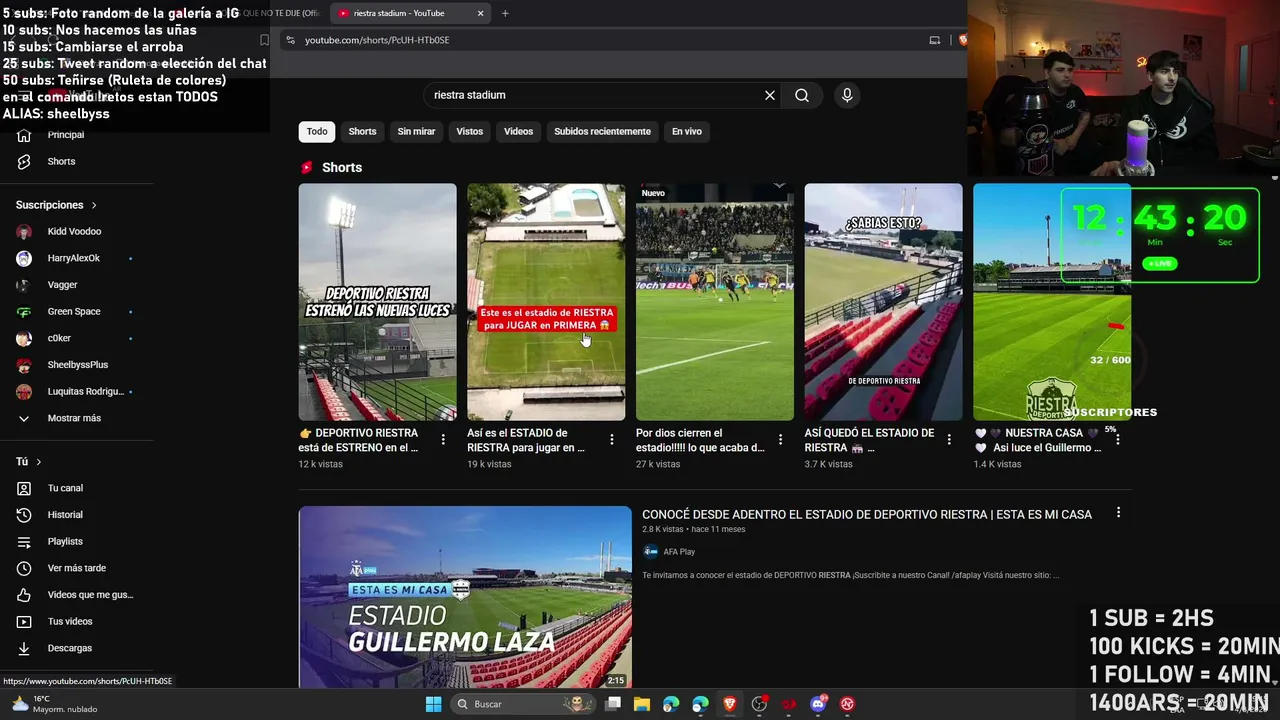
Task: Open options for 'Así es el ESTADIO de RIESTRA' short
Action: tap(612, 439)
